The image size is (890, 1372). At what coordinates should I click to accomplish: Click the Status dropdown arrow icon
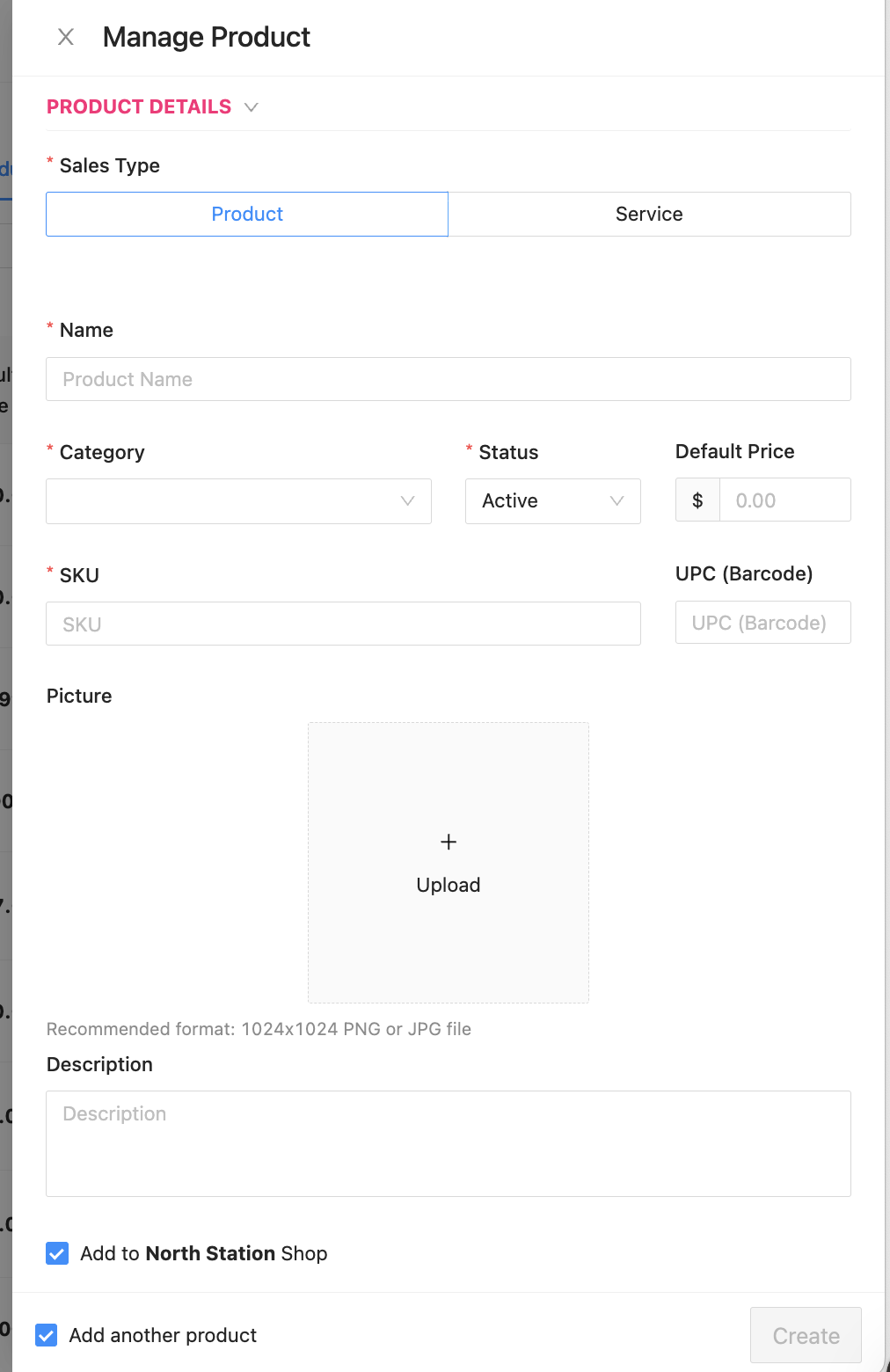click(616, 501)
